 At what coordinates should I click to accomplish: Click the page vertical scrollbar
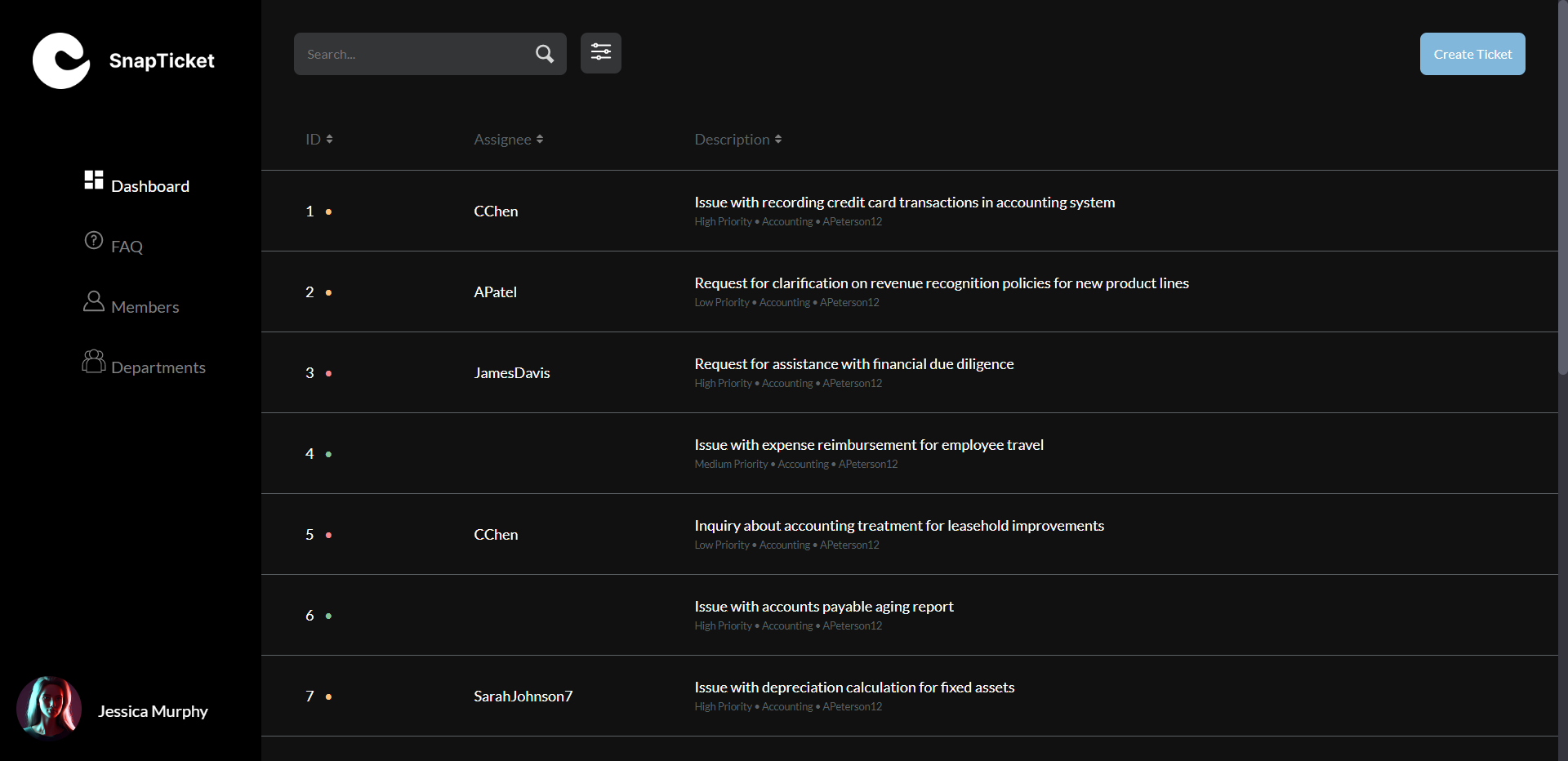(1562, 188)
